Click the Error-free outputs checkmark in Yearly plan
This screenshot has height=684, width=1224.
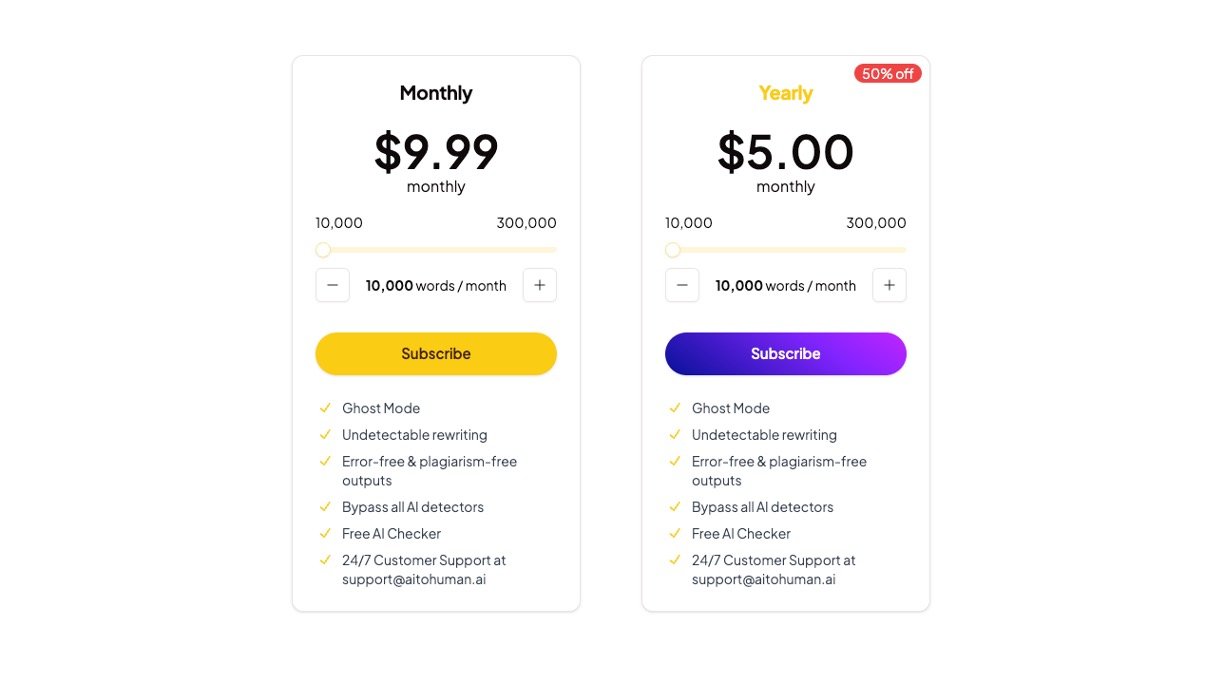[675, 461]
